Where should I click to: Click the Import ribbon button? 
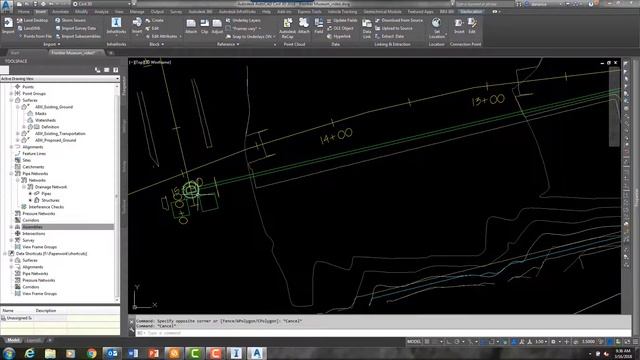tap(8, 26)
